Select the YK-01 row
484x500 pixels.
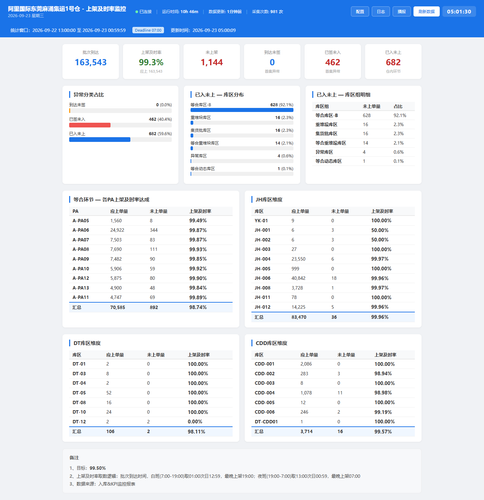[333, 221]
